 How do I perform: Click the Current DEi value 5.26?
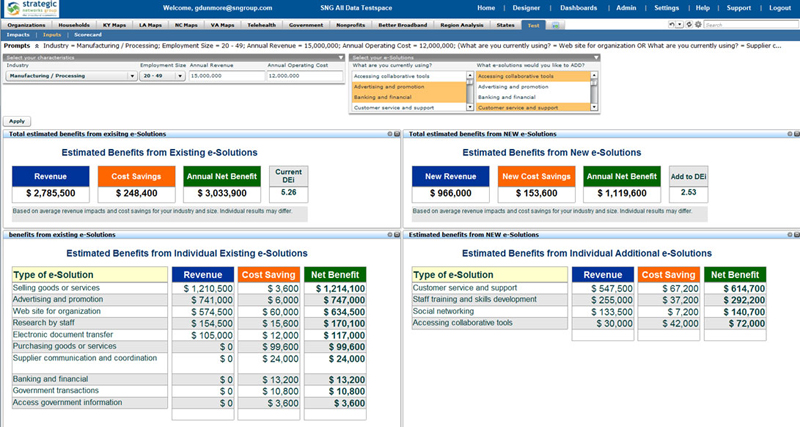point(288,193)
